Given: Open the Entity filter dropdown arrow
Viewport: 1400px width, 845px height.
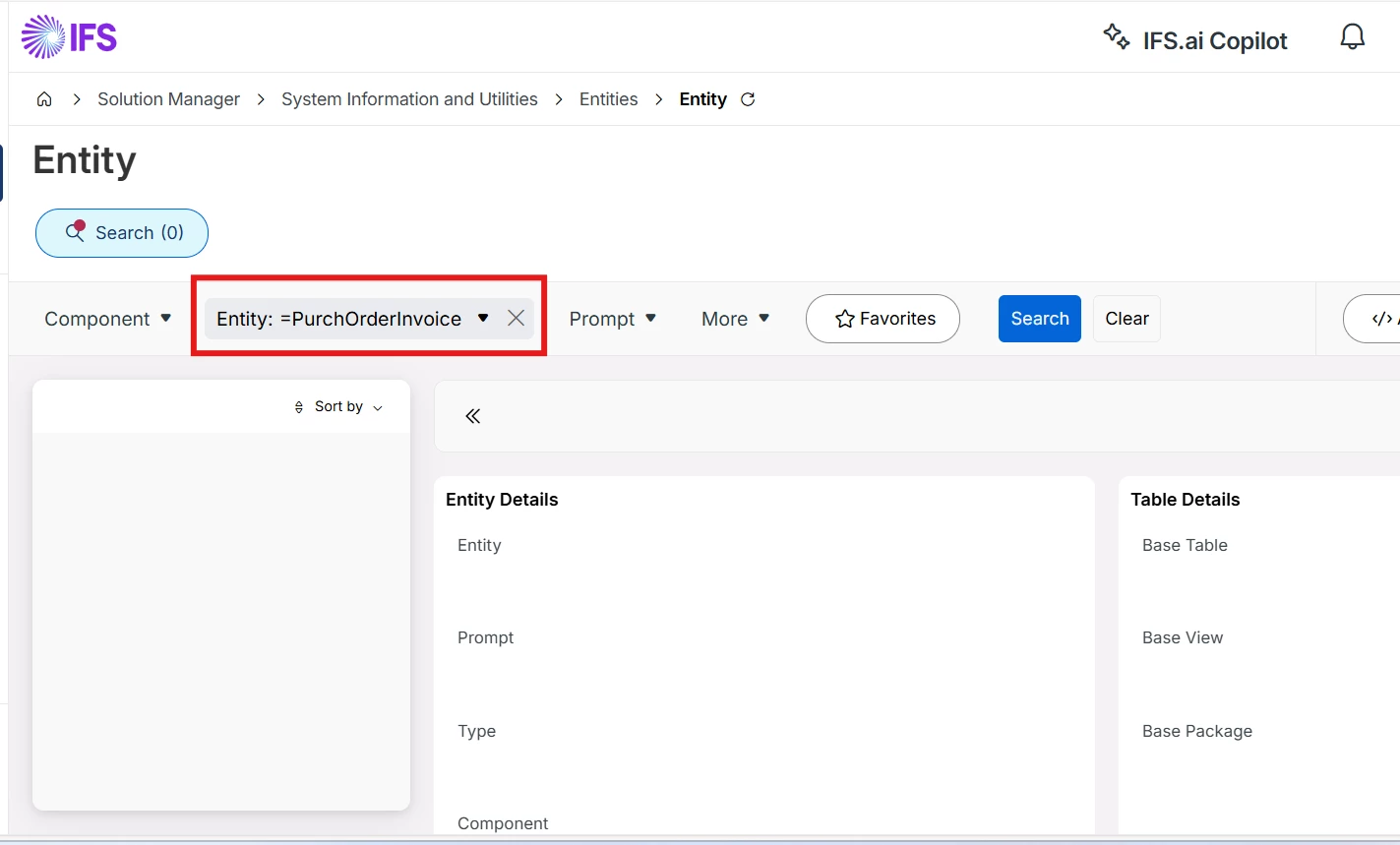Looking at the screenshot, I should click(483, 318).
